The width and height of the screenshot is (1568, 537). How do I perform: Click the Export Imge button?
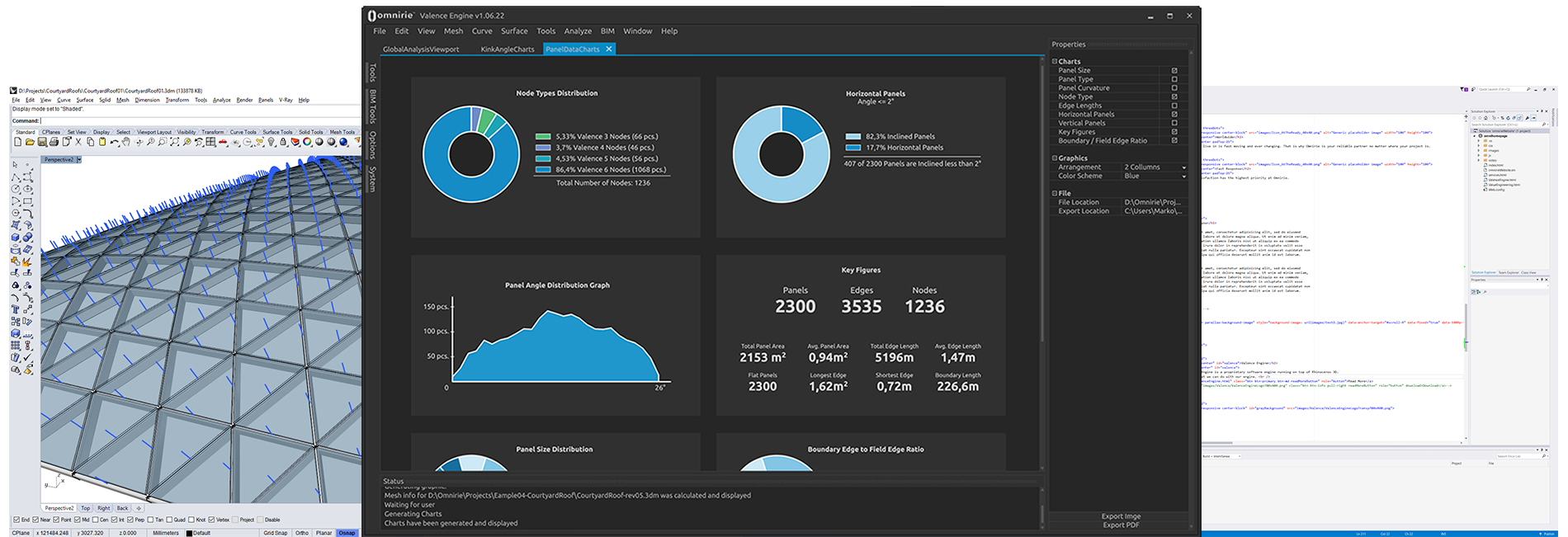[x=1121, y=516]
